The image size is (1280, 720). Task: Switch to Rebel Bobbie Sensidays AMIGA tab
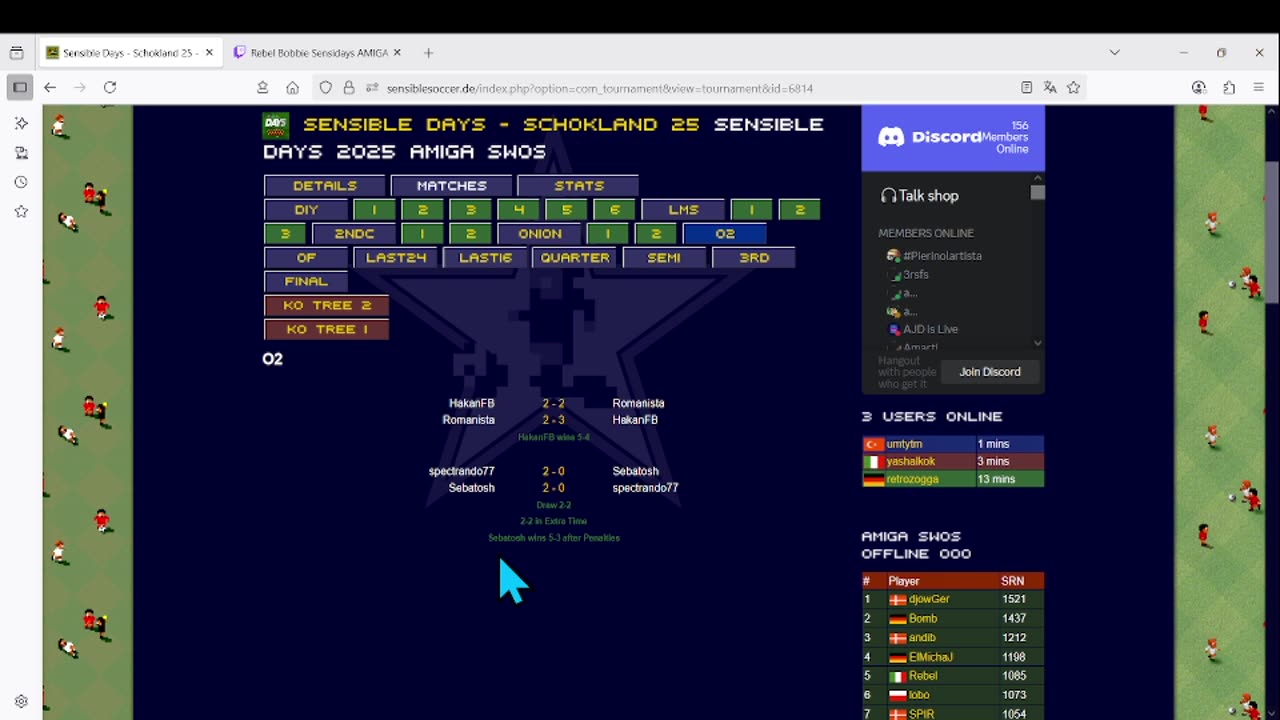[317, 53]
